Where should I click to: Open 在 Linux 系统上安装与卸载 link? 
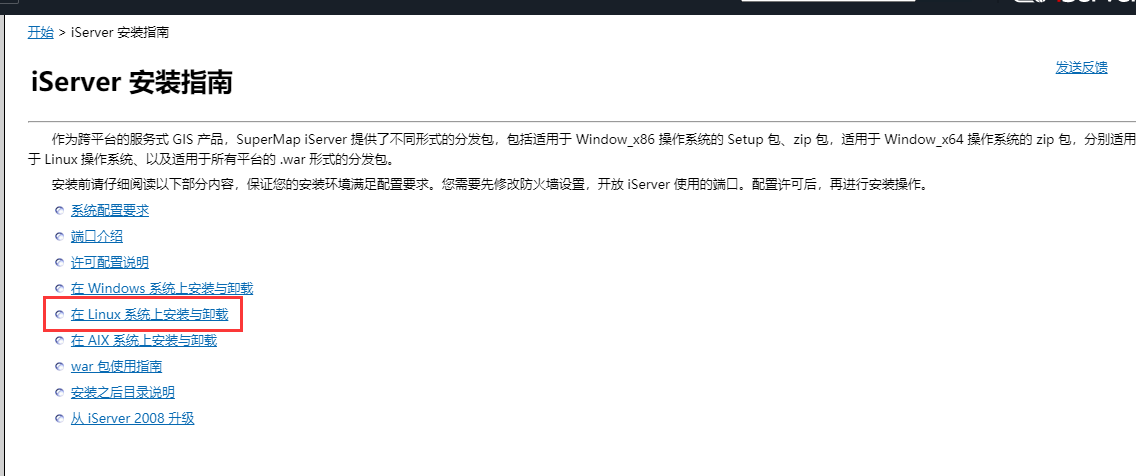[149, 314]
